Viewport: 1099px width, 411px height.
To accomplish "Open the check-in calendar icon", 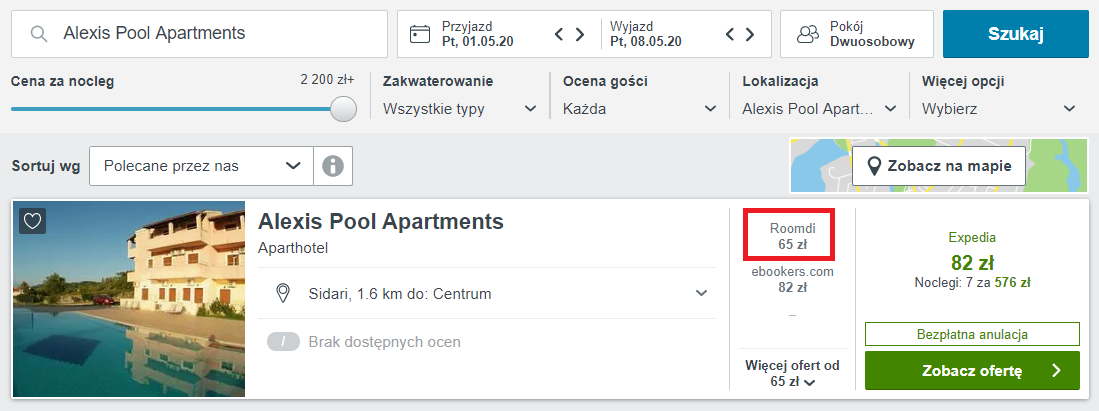I will pyautogui.click(x=420, y=34).
